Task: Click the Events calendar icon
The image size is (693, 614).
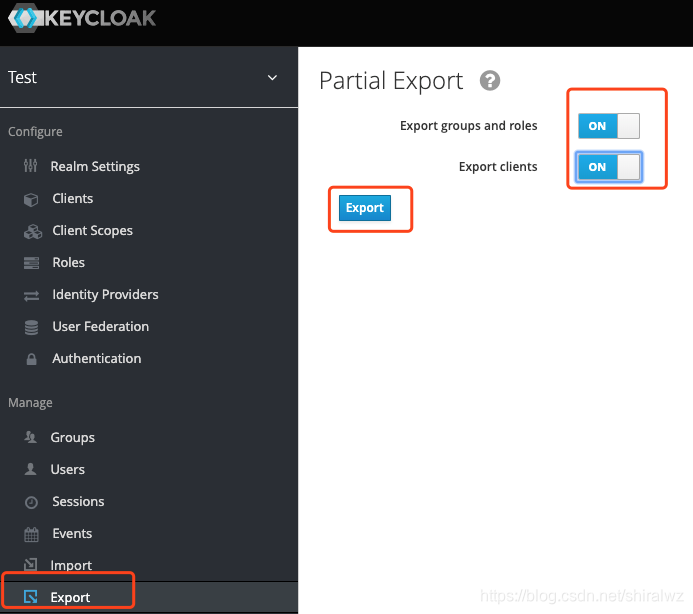Action: 31,534
